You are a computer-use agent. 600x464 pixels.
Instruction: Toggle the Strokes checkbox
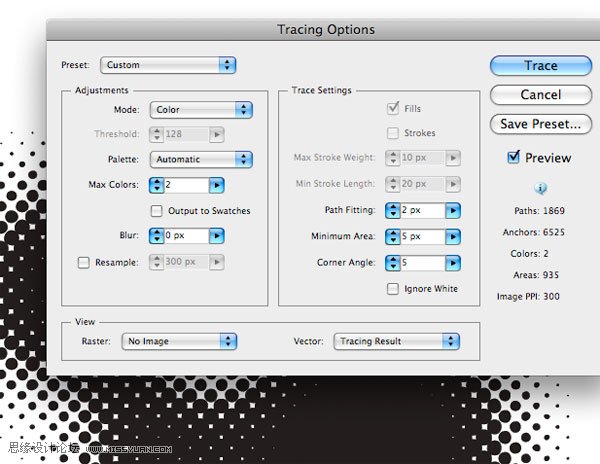pyautogui.click(x=393, y=133)
